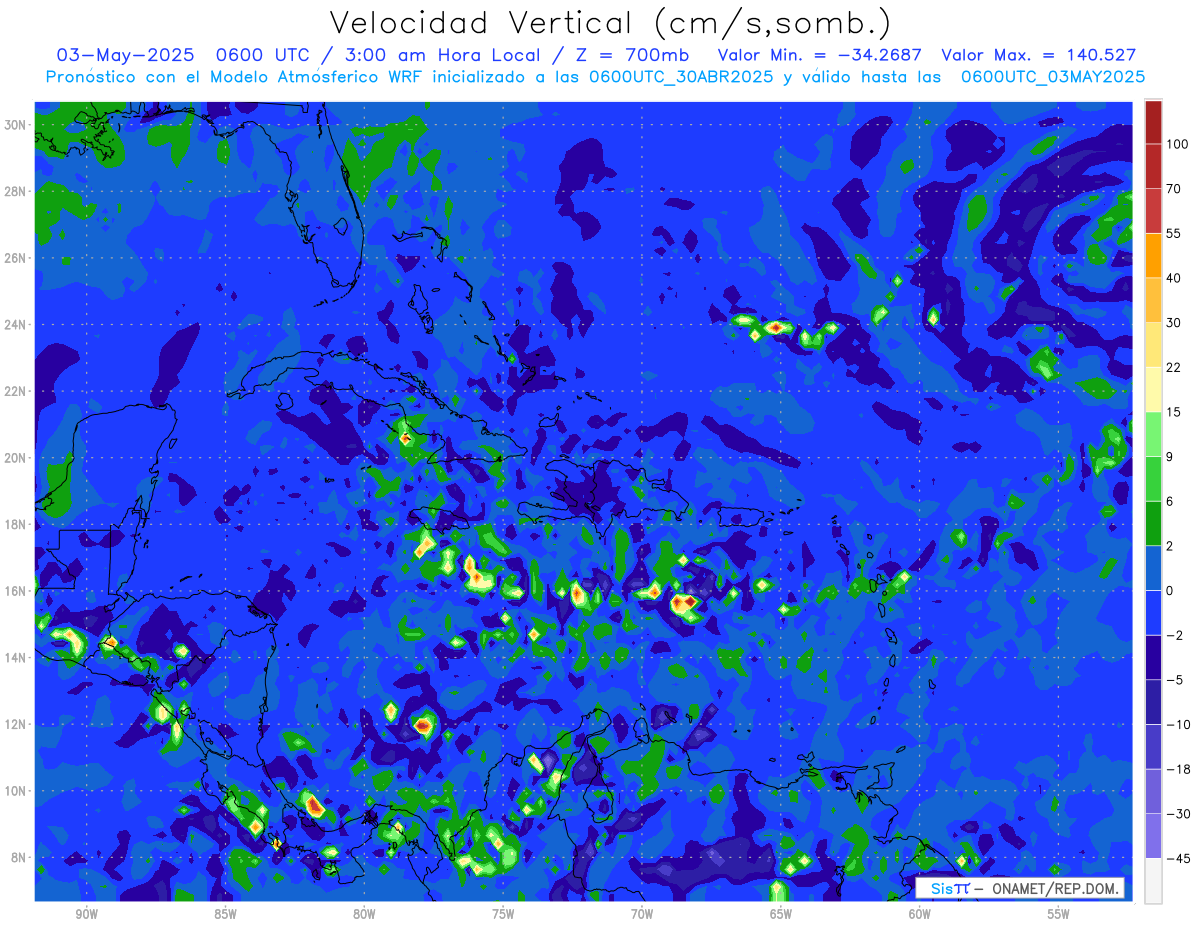Image resolution: width=1200 pixels, height=927 pixels.
Task: Click the colorbar value label '55'
Action: [1174, 233]
